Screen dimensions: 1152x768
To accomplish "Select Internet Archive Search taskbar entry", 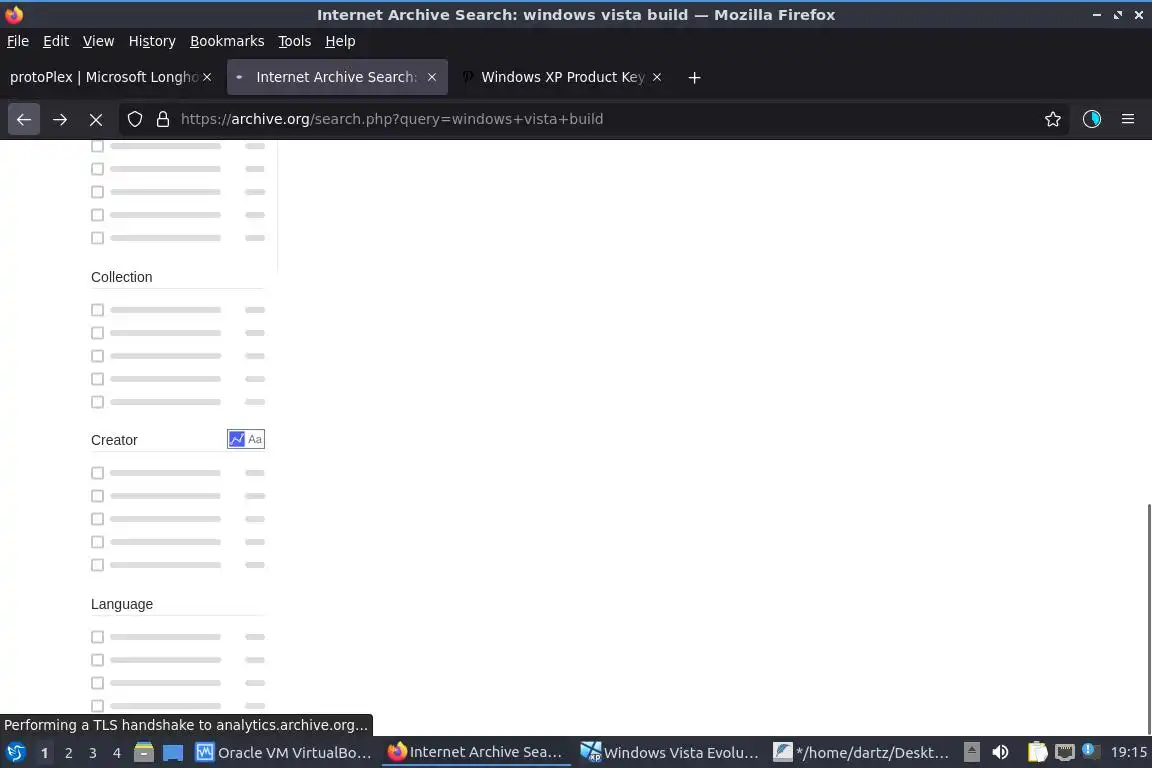I will click(x=476, y=753).
